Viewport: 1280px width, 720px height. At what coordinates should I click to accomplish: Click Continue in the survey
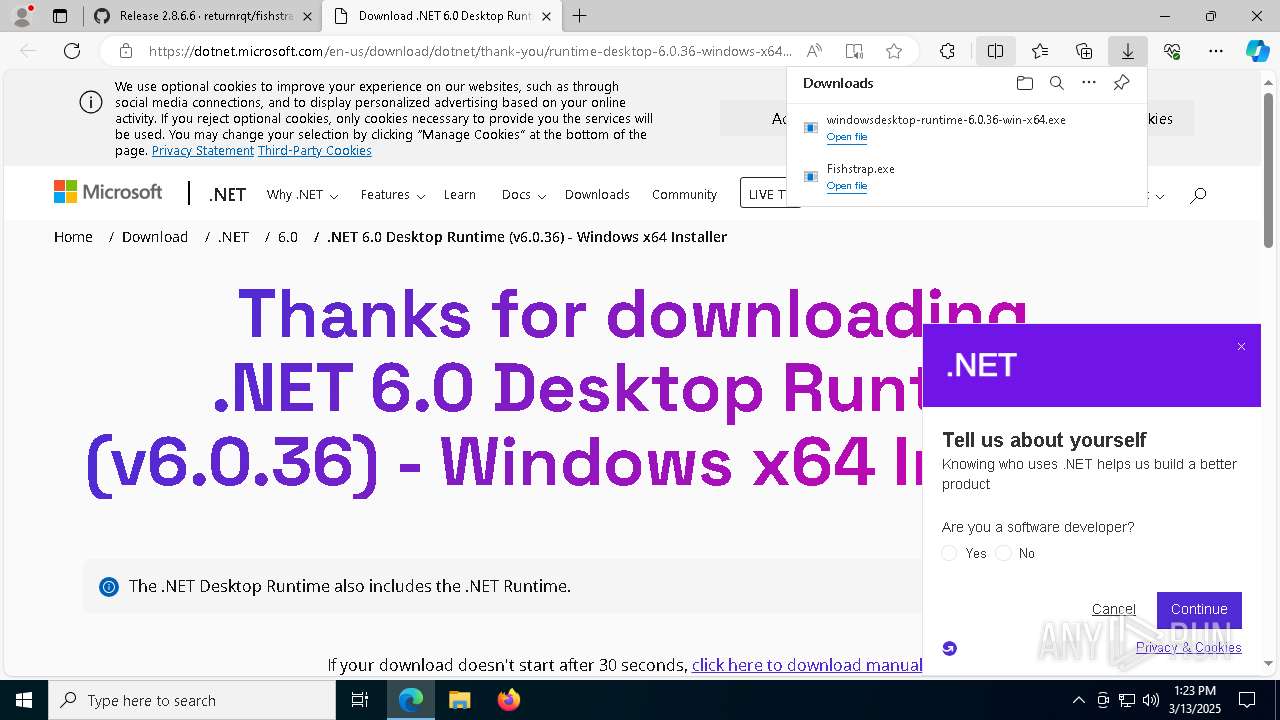coord(1199,609)
